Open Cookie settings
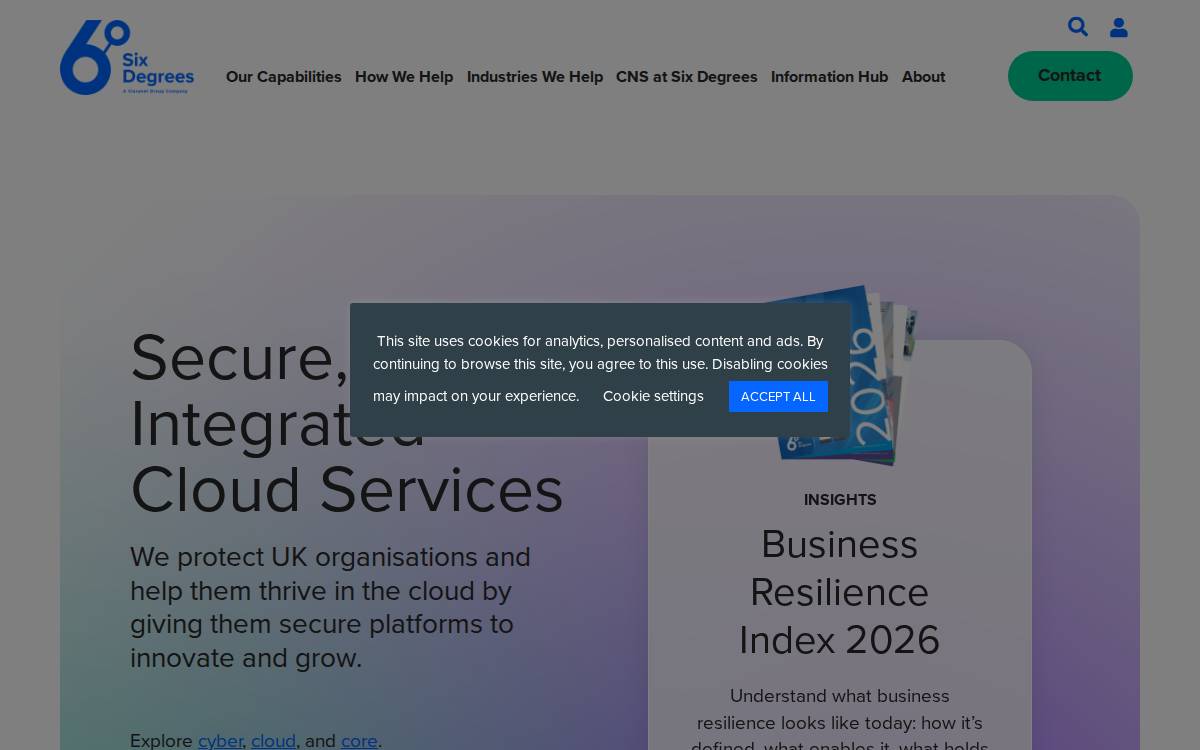 pos(653,396)
